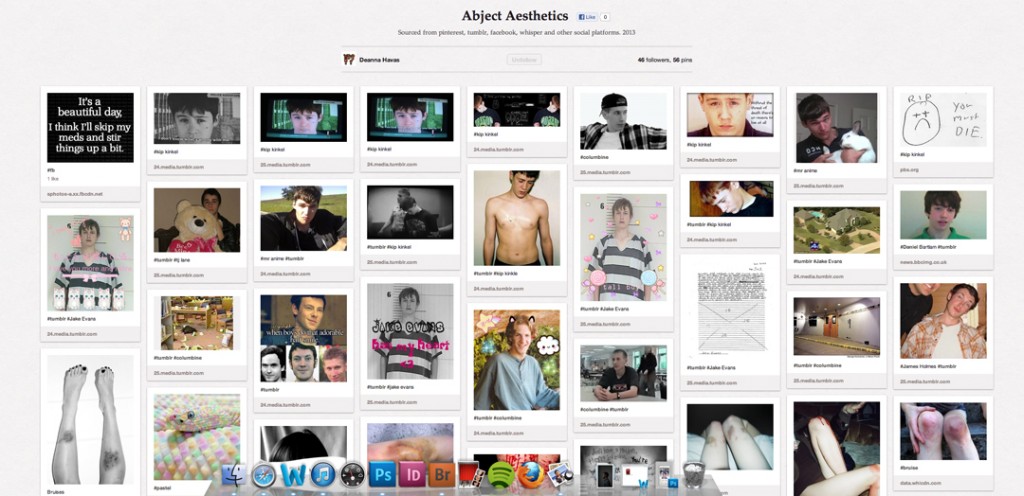
Task: Click the Facebook like count box
Action: tap(605, 17)
